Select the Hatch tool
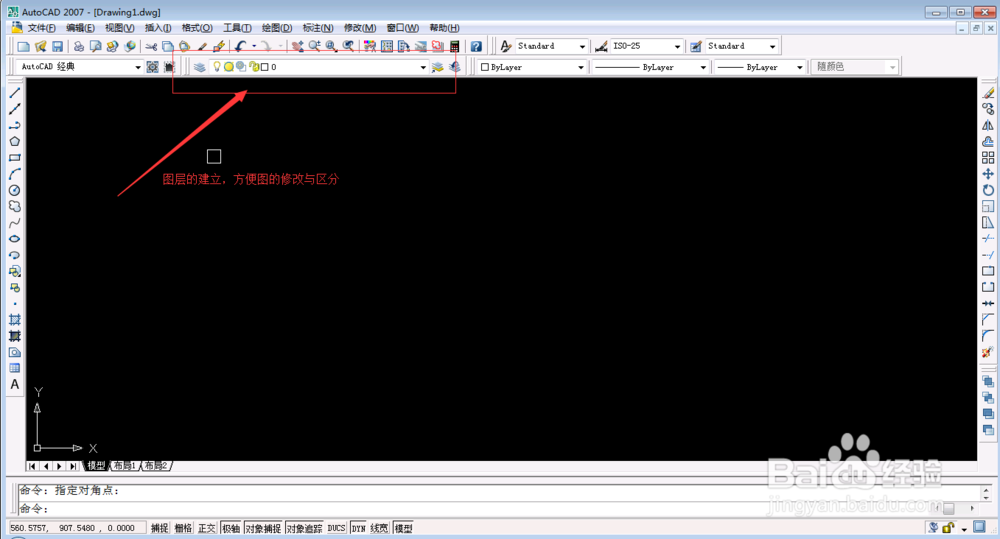Viewport: 1000px width, 539px height. [x=15, y=320]
